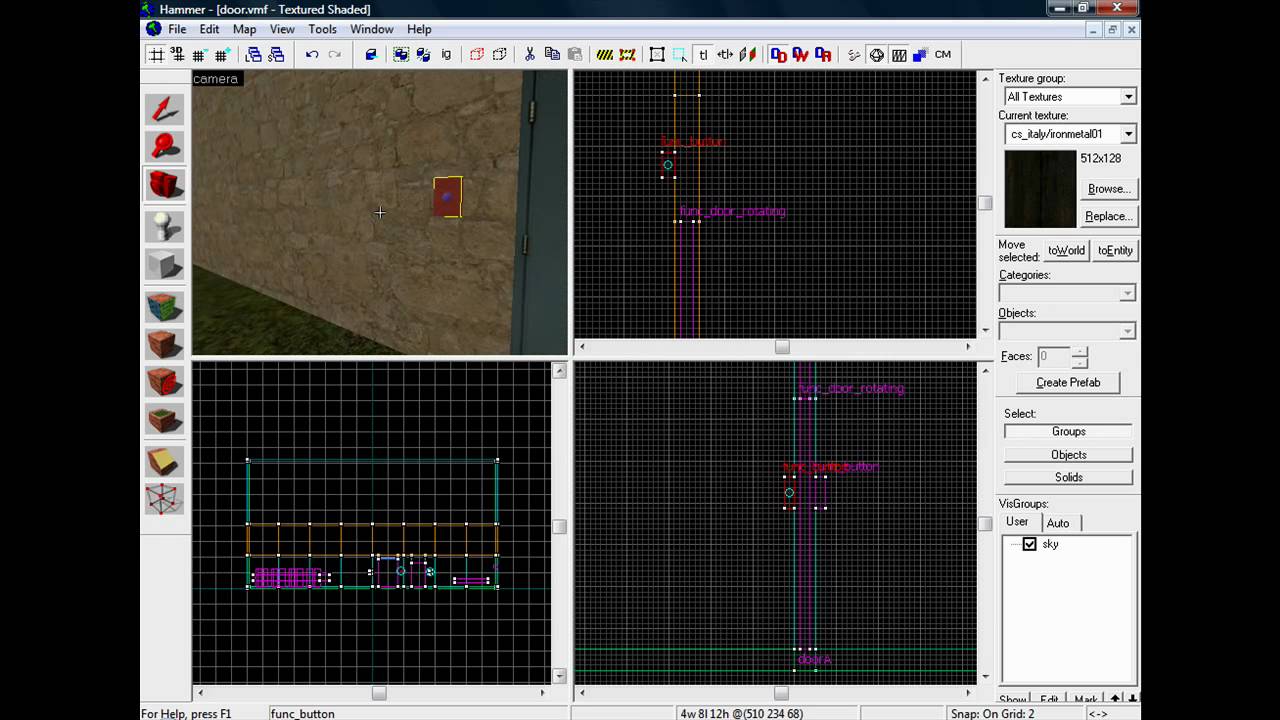Open the Categories dropdown
The image size is (1280, 720).
click(1127, 293)
